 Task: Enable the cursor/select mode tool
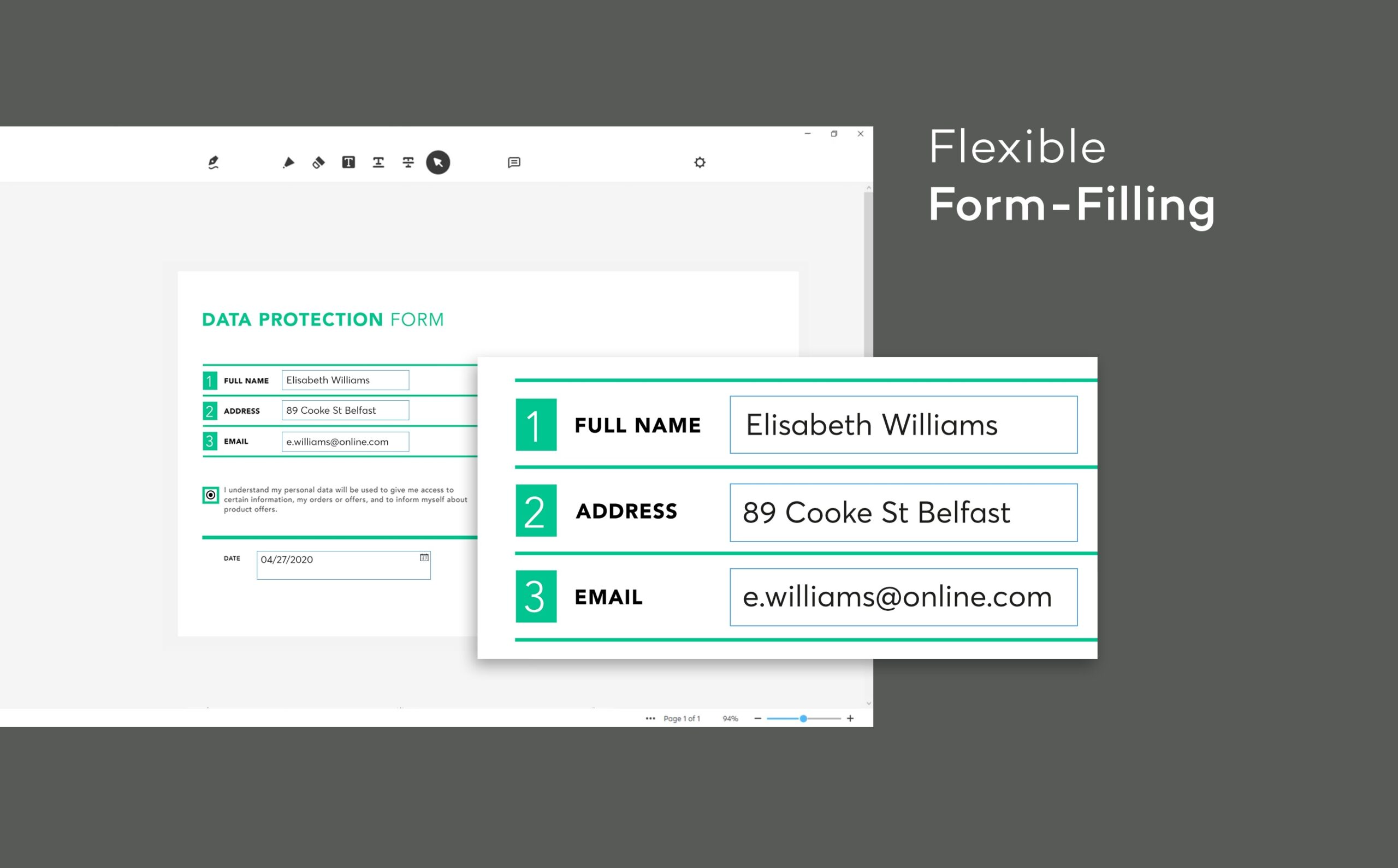point(438,162)
